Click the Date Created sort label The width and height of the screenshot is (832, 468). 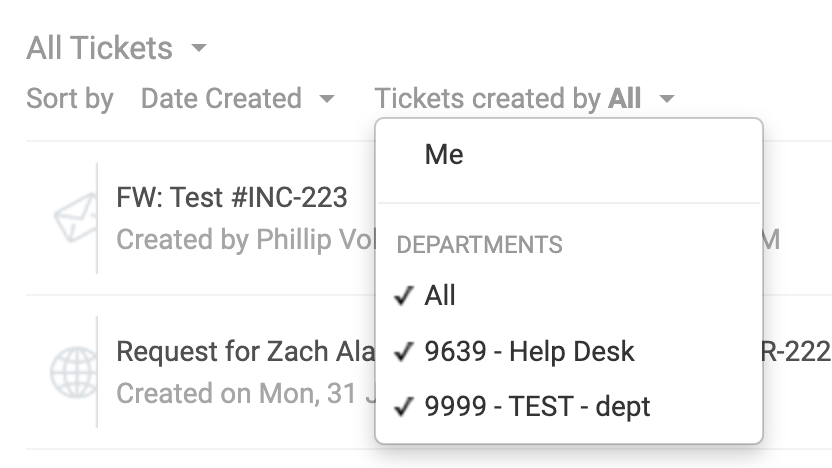click(221, 98)
